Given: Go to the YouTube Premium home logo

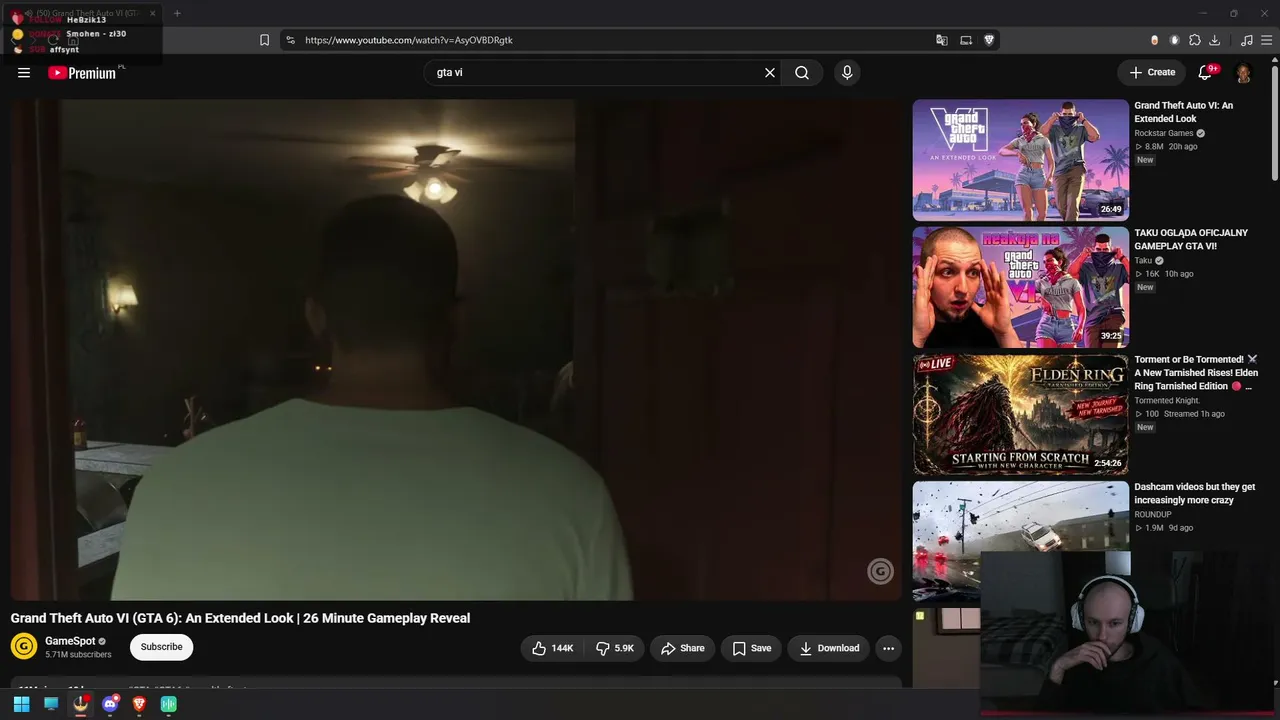Looking at the screenshot, I should 82,73.
